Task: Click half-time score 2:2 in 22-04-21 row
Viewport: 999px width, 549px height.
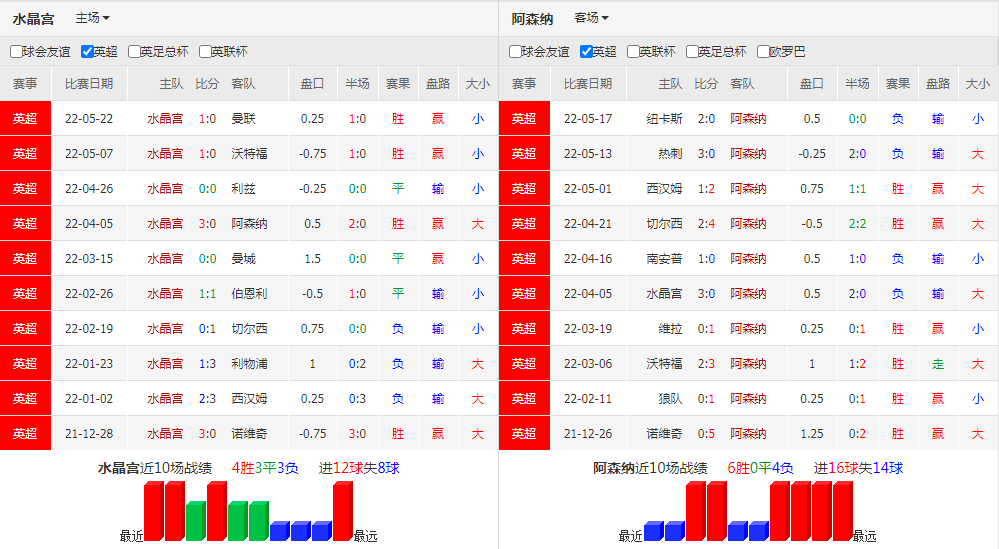Action: point(857,224)
